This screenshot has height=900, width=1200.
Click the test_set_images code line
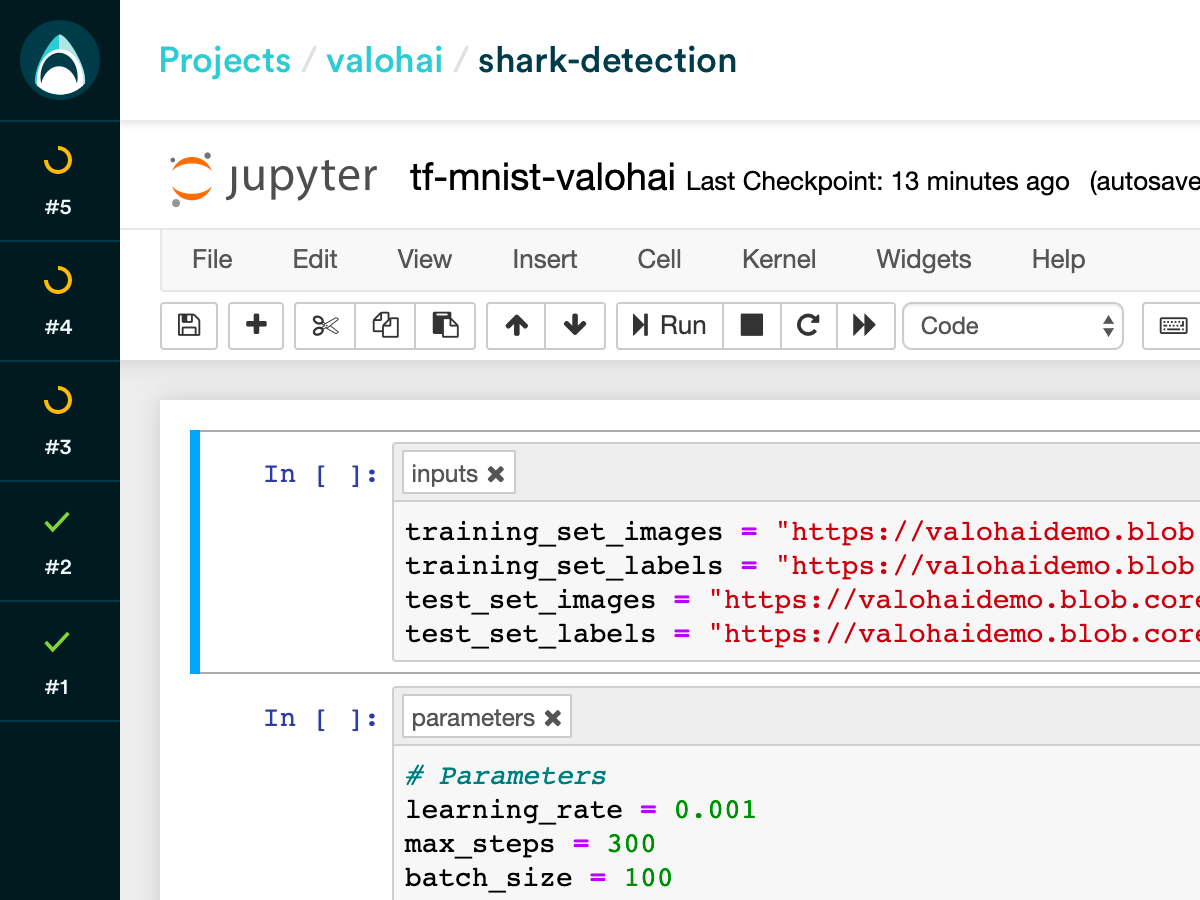(801, 600)
